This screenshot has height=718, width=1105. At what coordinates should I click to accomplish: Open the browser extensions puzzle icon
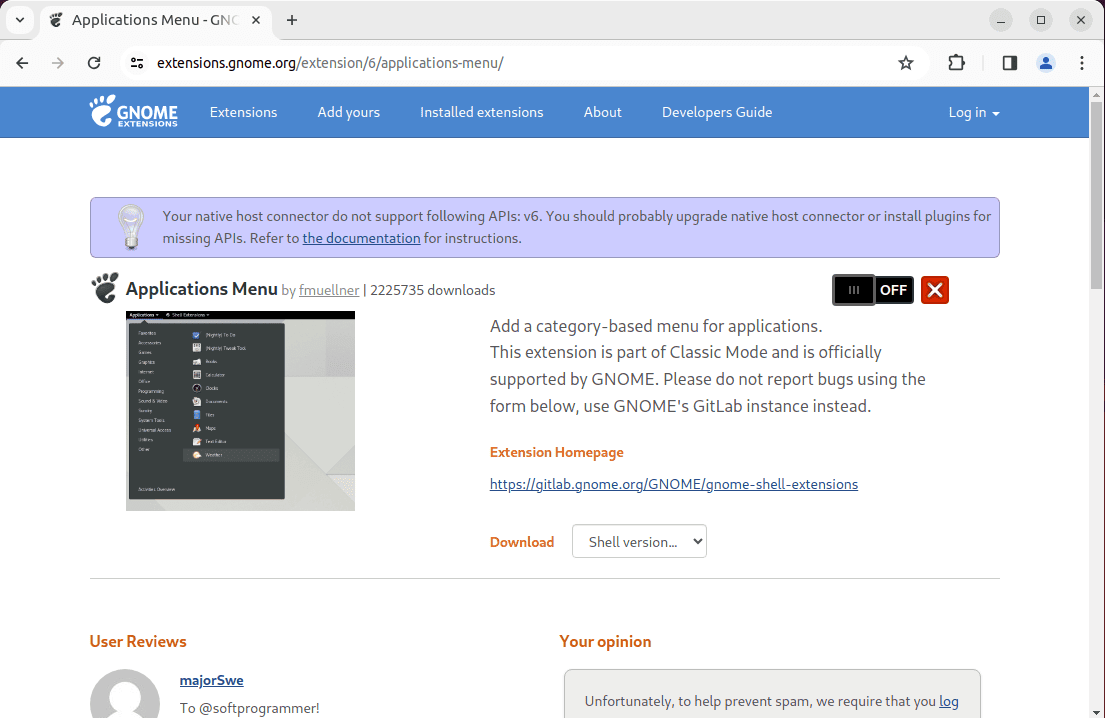pos(956,62)
